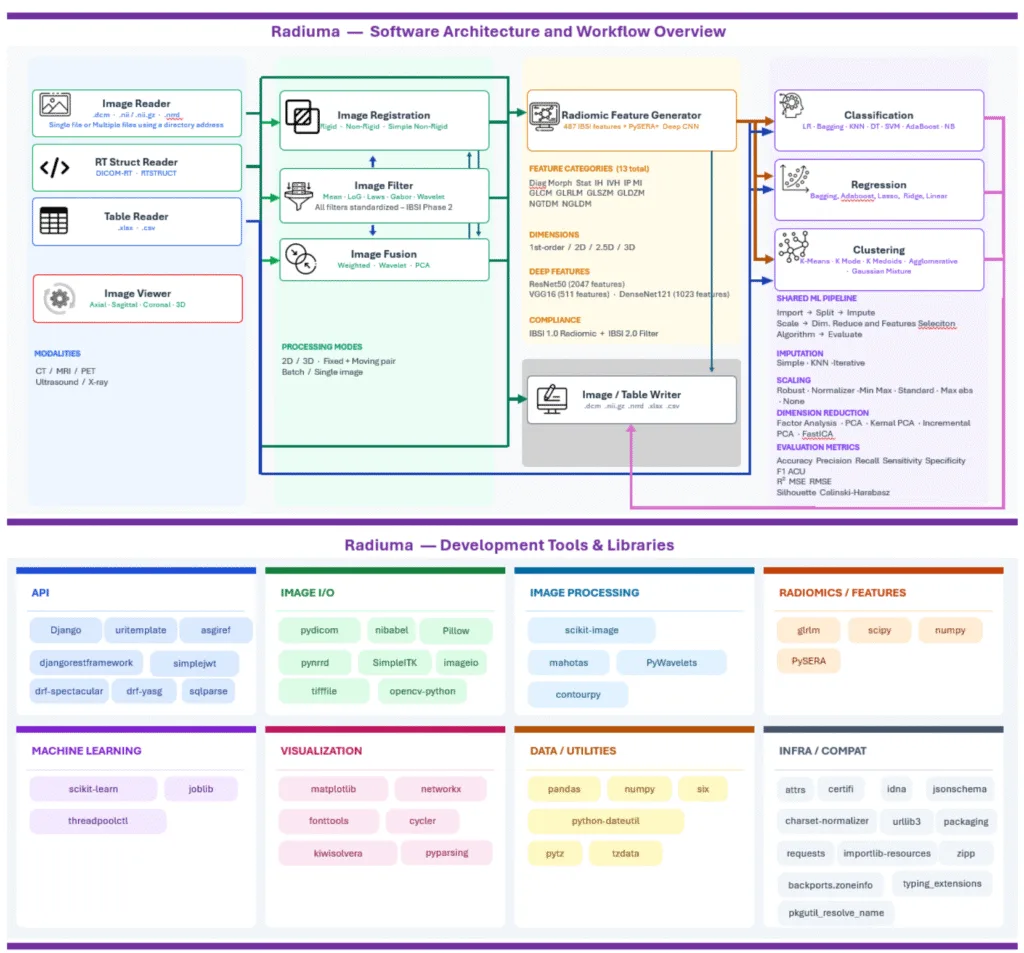1024x953 pixels.
Task: Click the jsonschema chip
Action: 959,788
